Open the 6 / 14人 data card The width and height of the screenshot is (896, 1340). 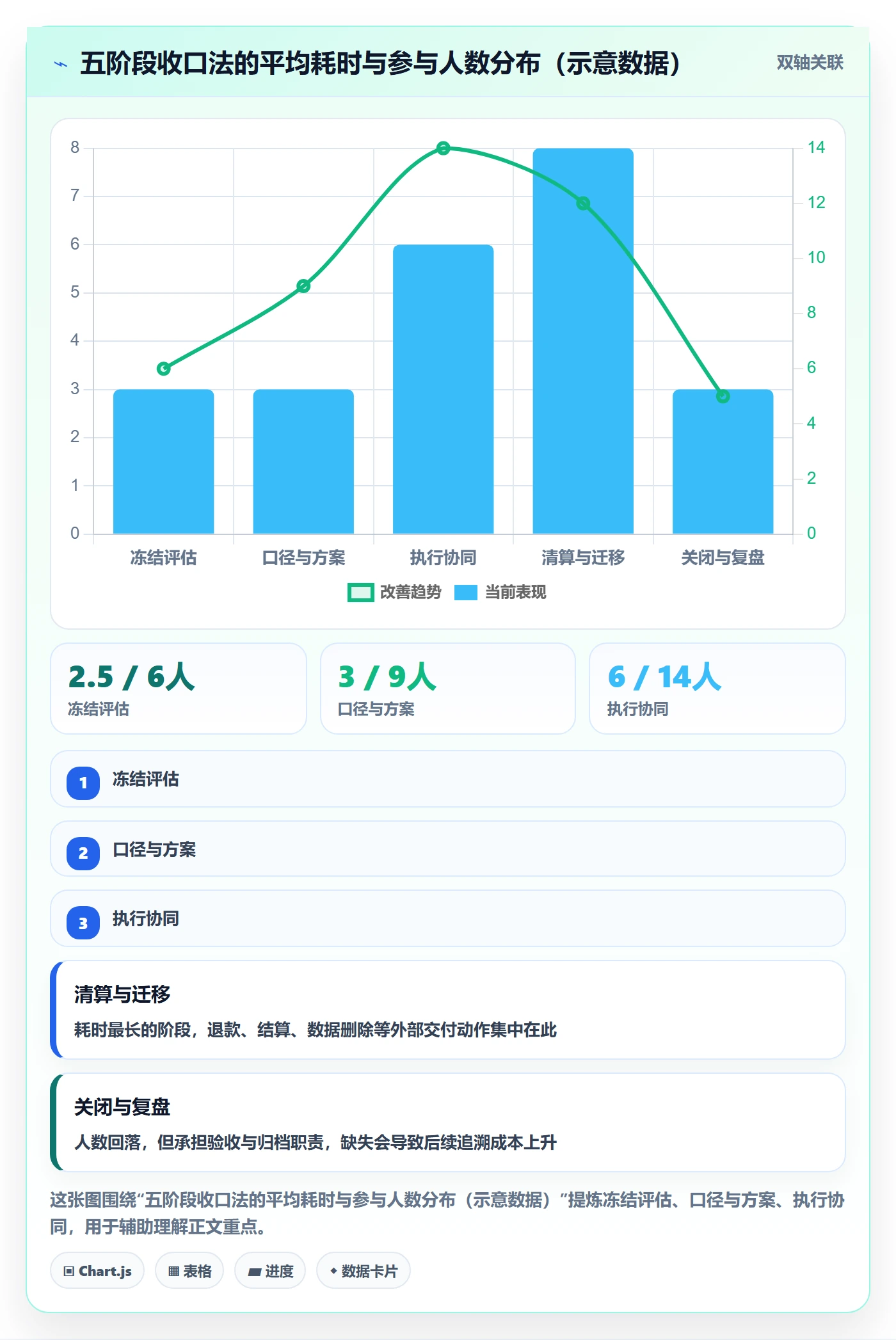717,689
